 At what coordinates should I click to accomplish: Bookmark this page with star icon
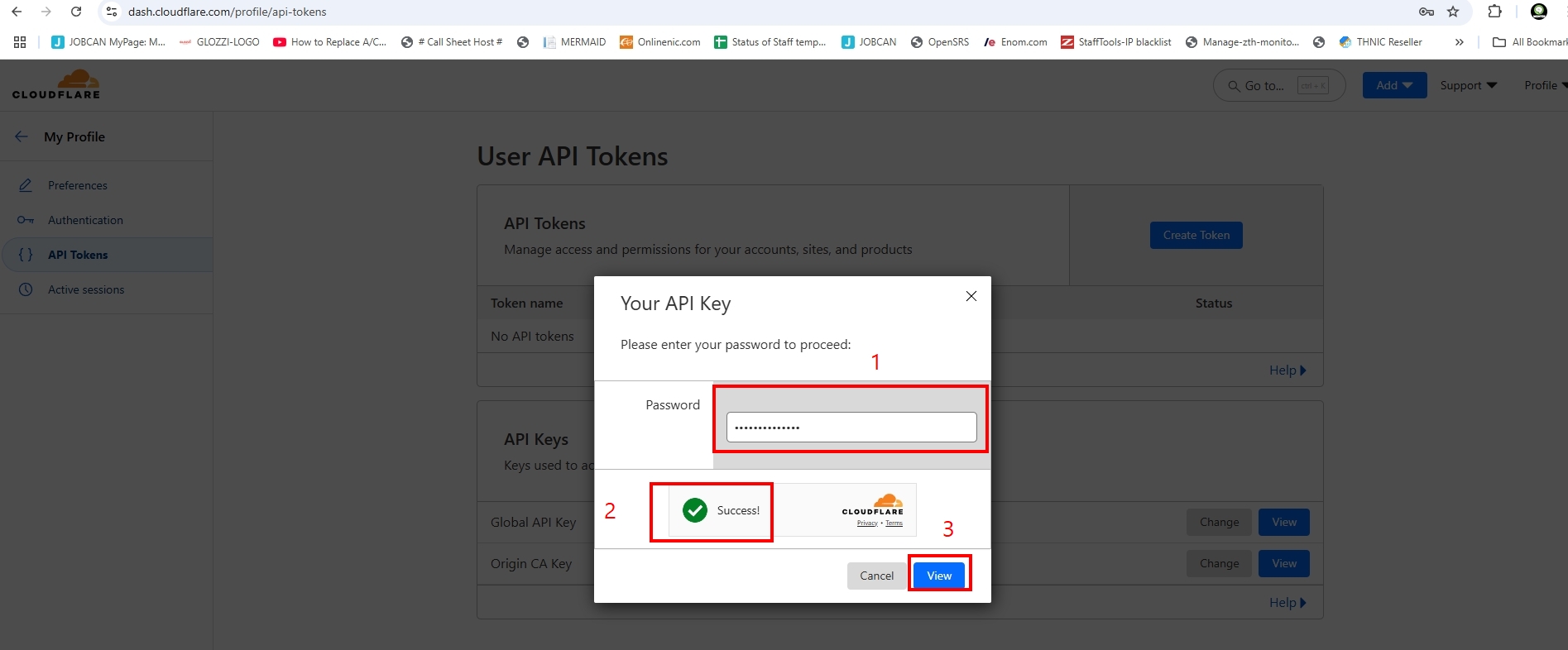tap(1453, 12)
